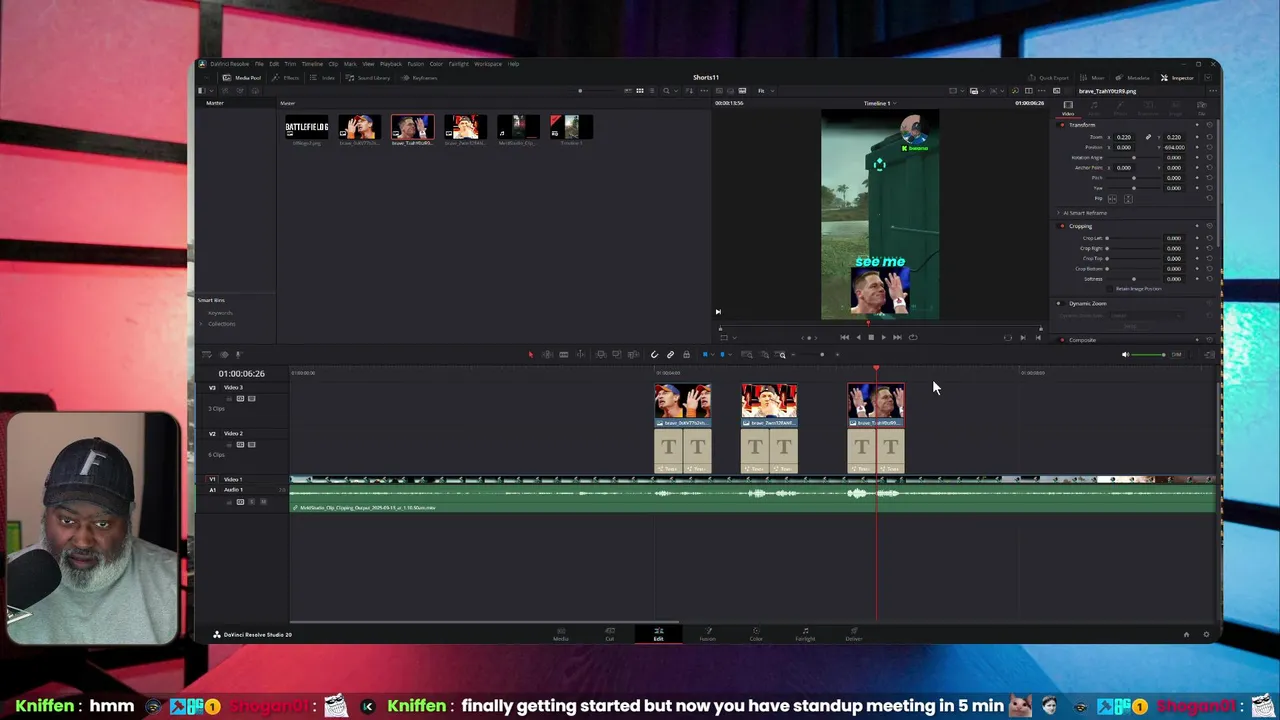Open the File menu
This screenshot has height=720, width=1280.
259,64
